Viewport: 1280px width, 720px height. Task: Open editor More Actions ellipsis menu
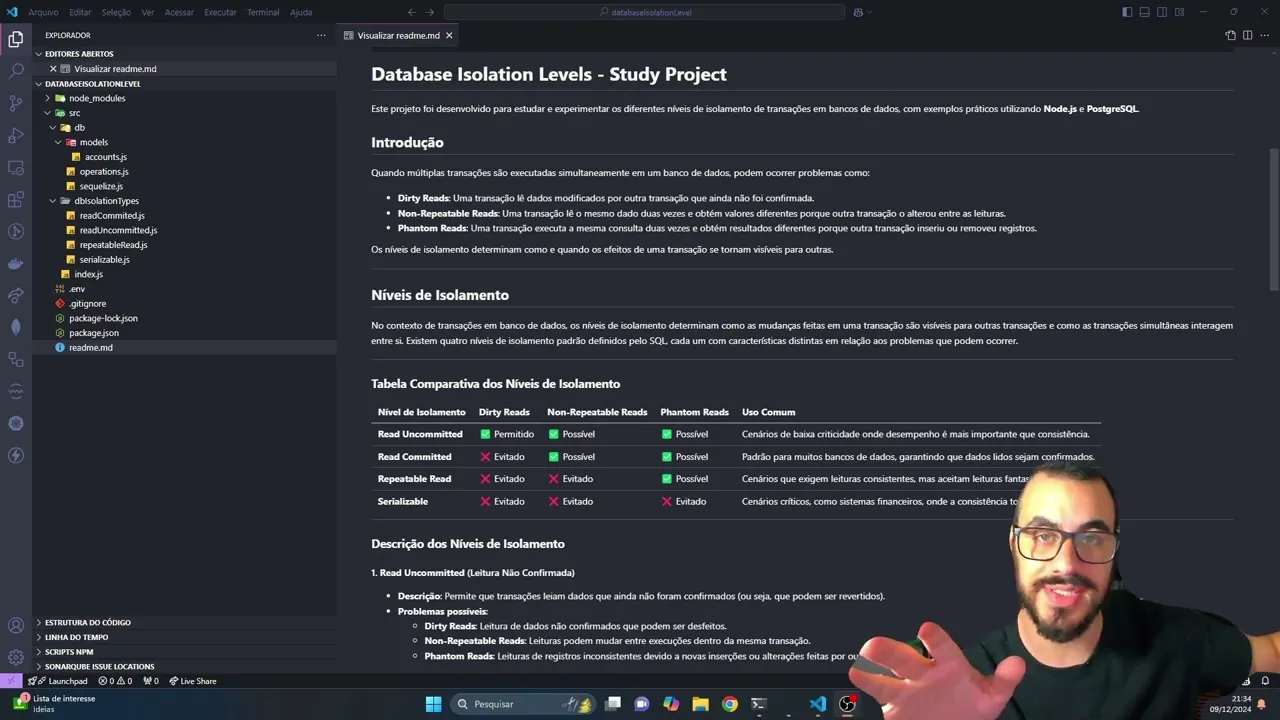[1265, 35]
